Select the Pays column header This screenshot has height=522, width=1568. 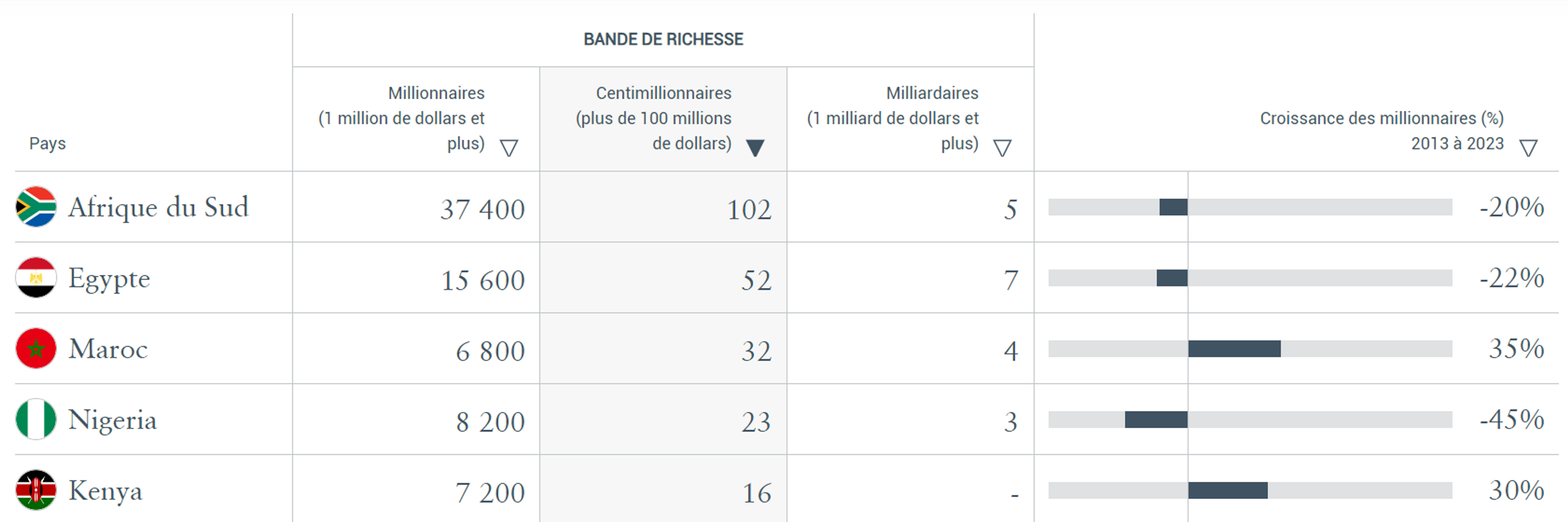point(47,144)
